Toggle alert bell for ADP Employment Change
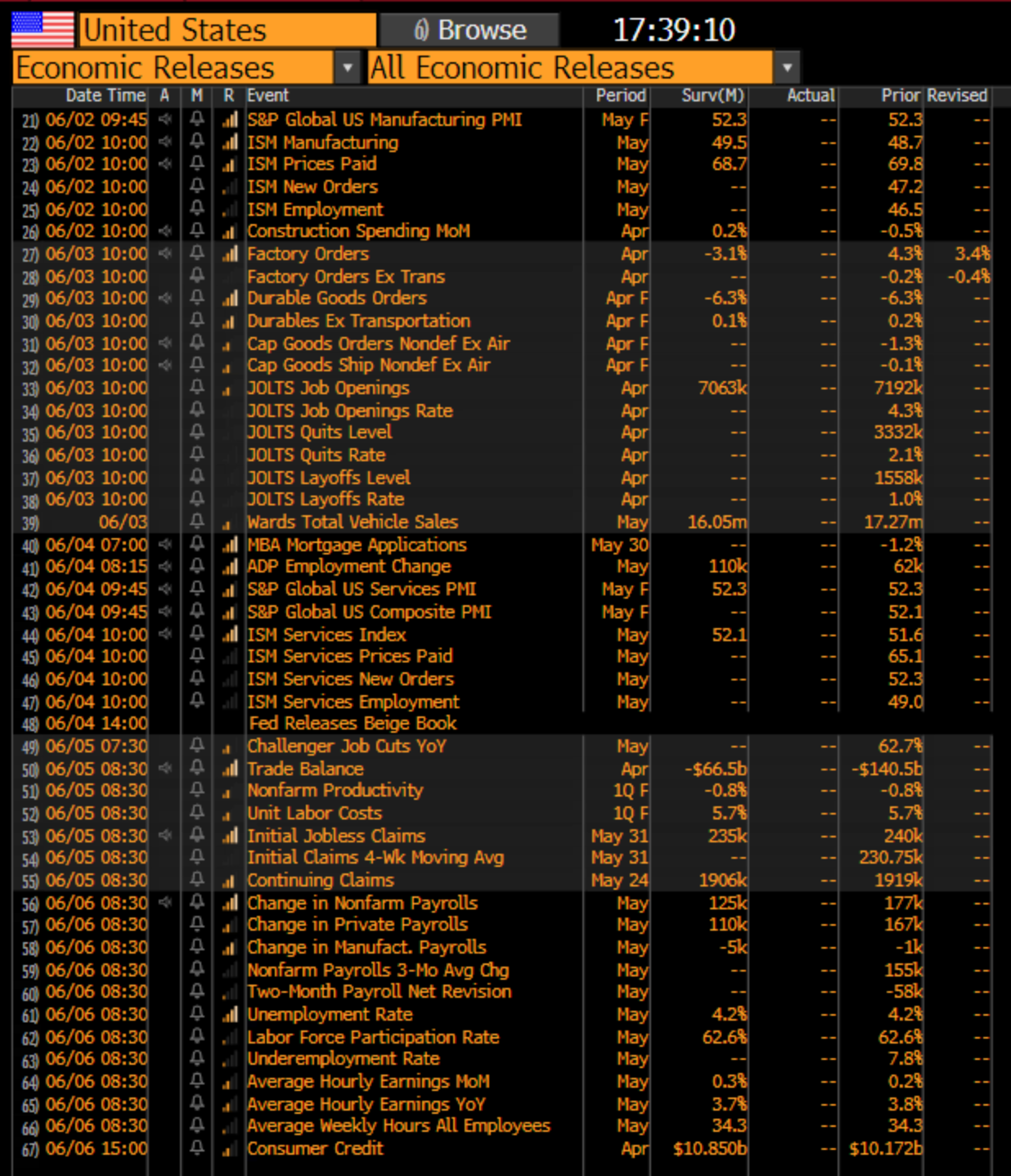 tap(197, 566)
